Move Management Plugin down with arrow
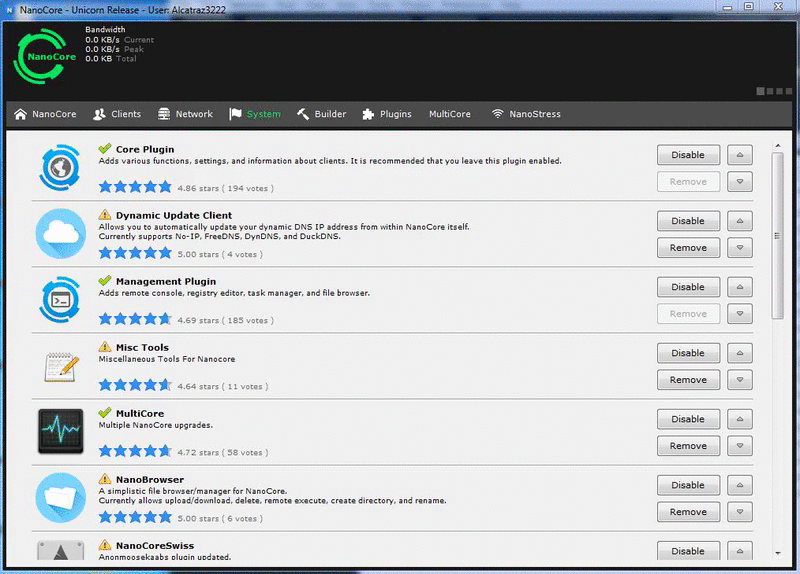Screen dimensions: 800x574 coord(740,314)
